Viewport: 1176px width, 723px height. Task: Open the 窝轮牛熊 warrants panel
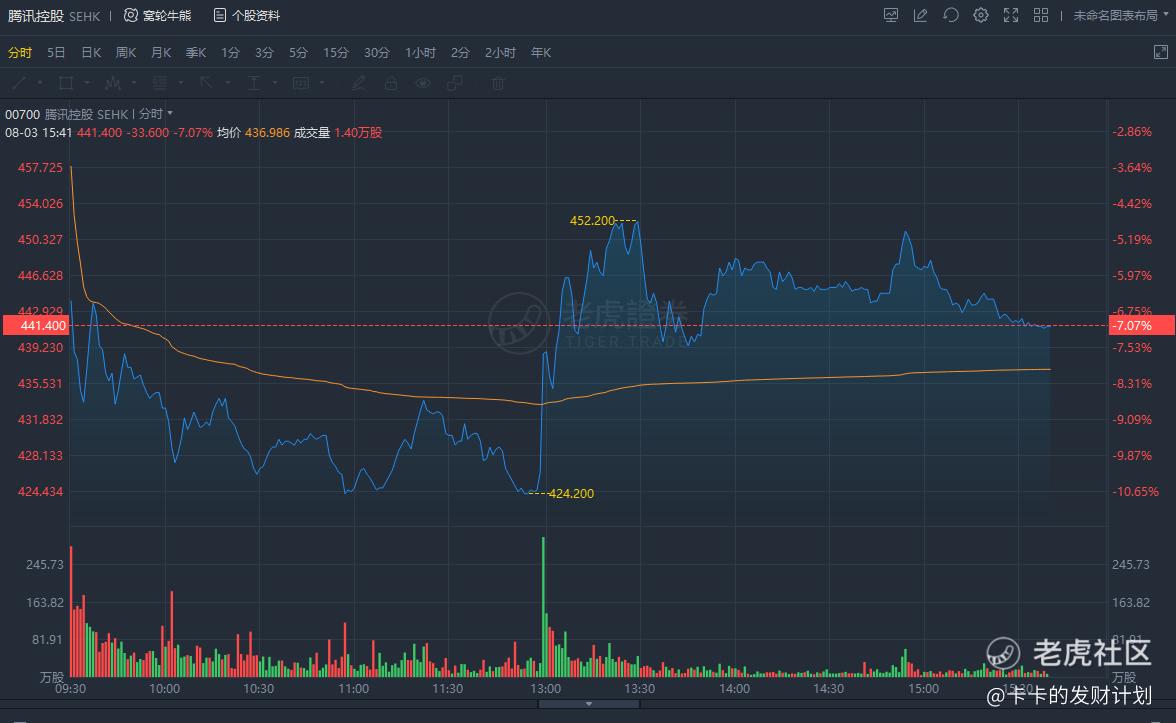tap(158, 16)
